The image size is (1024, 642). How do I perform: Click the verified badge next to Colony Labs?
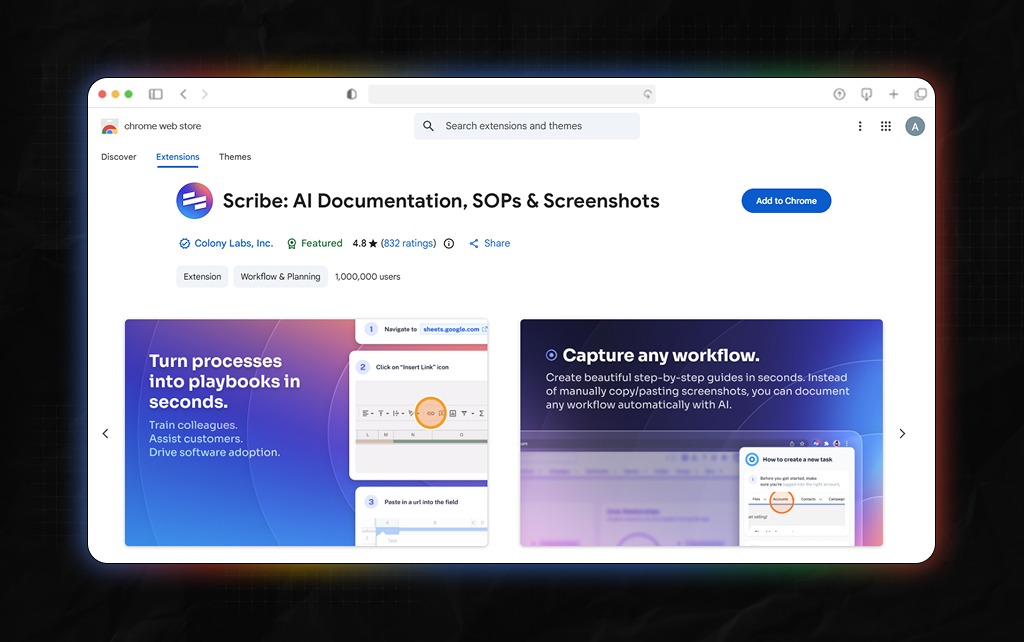pos(184,244)
